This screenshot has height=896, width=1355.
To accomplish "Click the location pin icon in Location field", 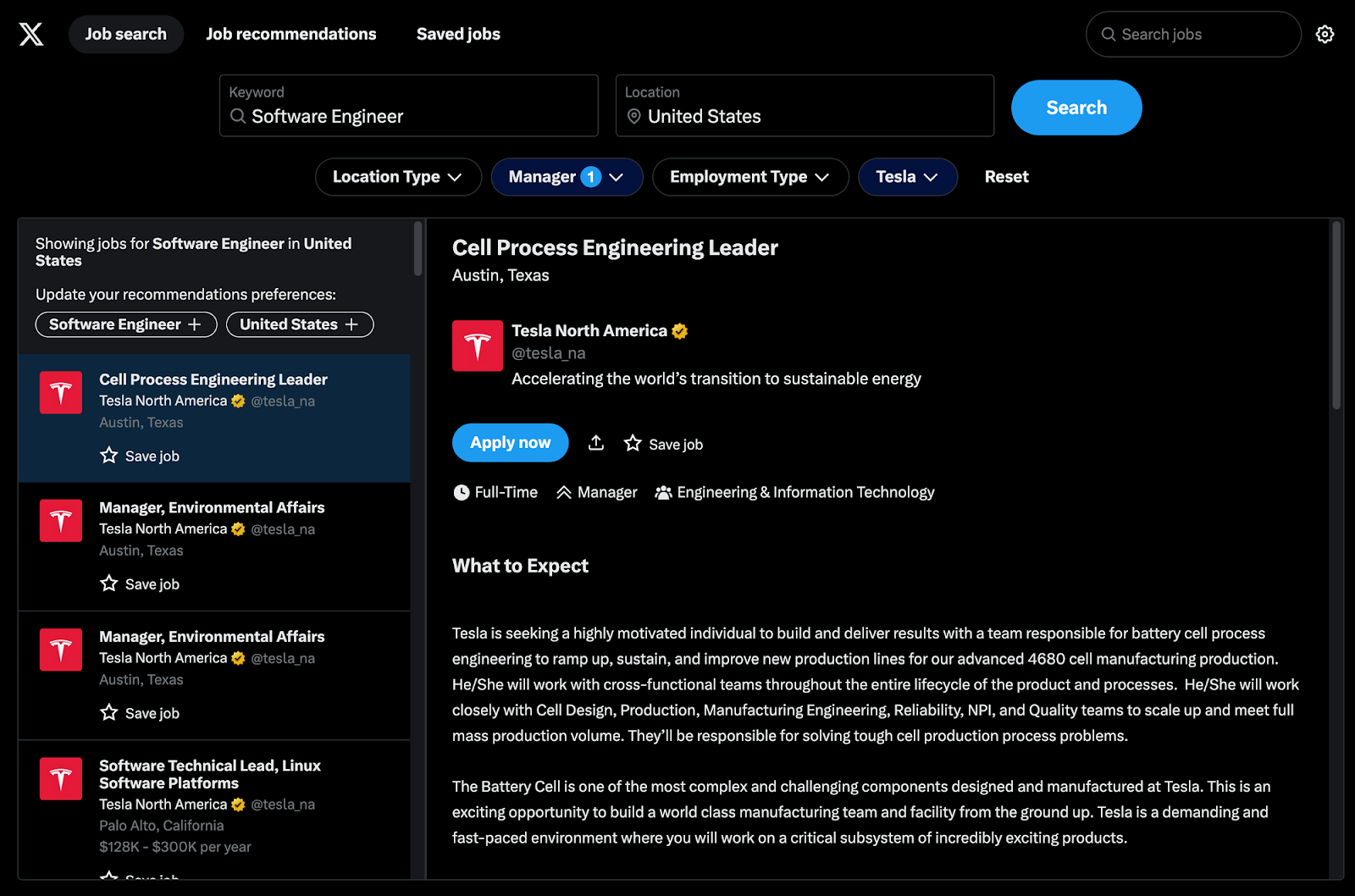I will point(633,116).
